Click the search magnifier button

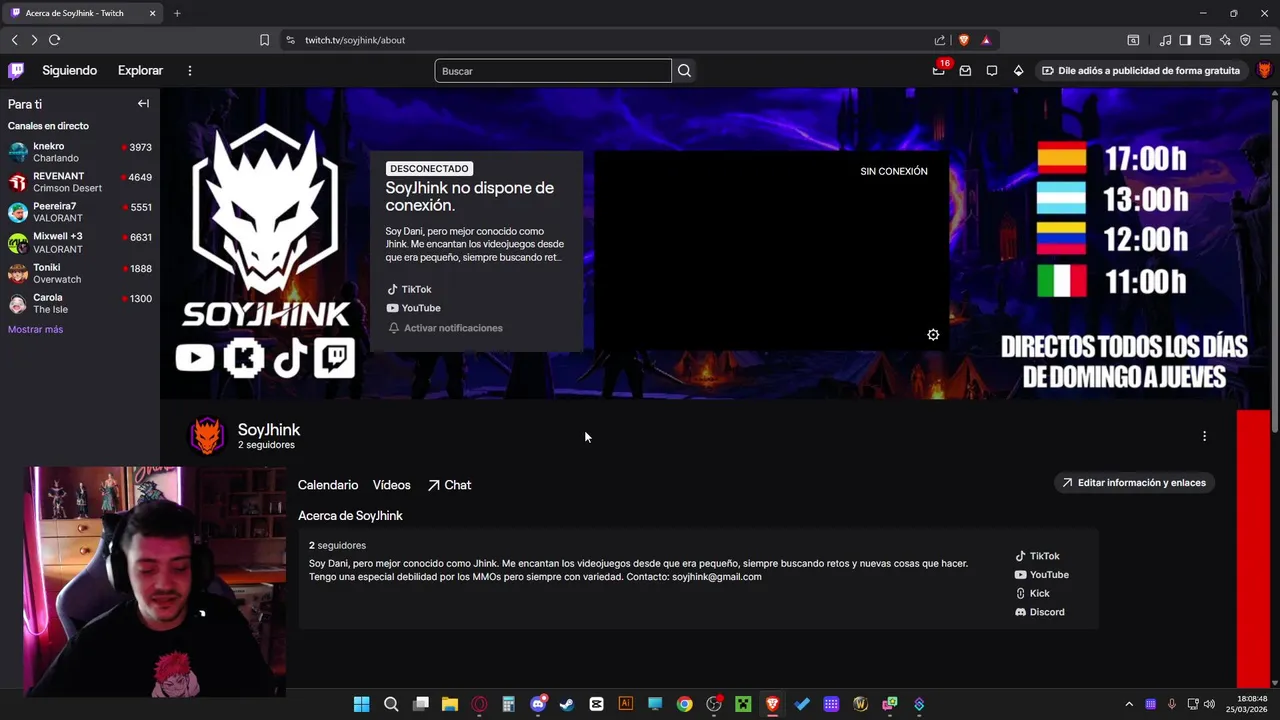684,71
